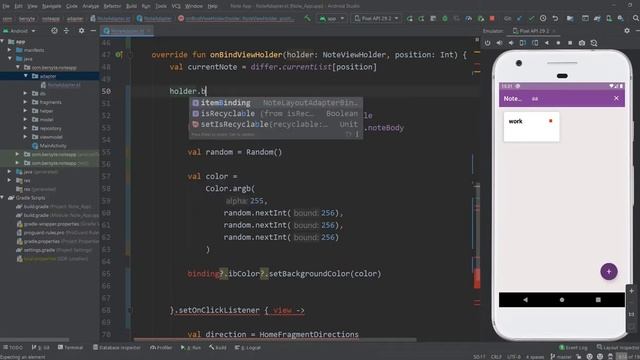Click emulator zoom magnifier icon
Viewport: 640px width, 360px height.
pos(594,43)
